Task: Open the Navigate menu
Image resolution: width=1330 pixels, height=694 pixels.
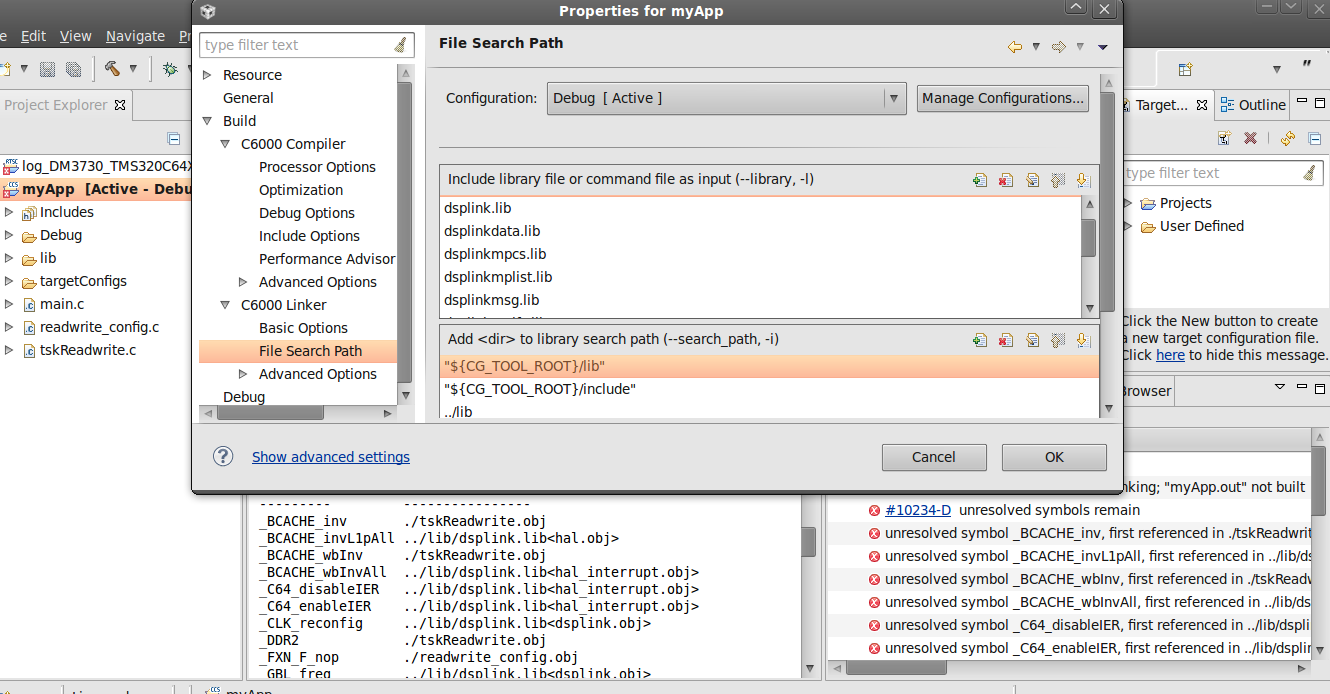Action: [x=135, y=36]
